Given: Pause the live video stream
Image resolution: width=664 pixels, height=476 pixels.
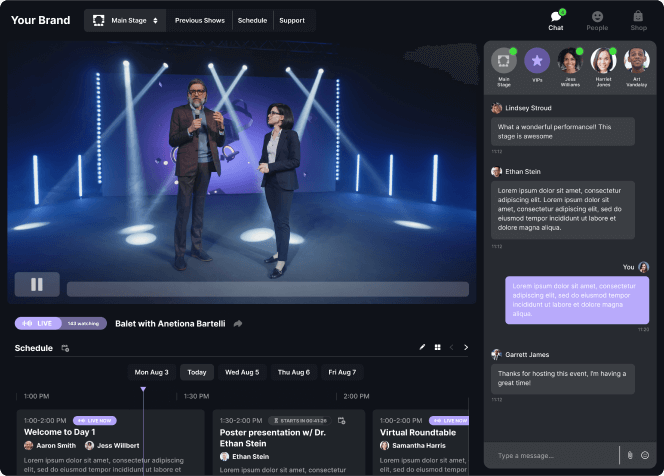Looking at the screenshot, I should tap(37, 285).
